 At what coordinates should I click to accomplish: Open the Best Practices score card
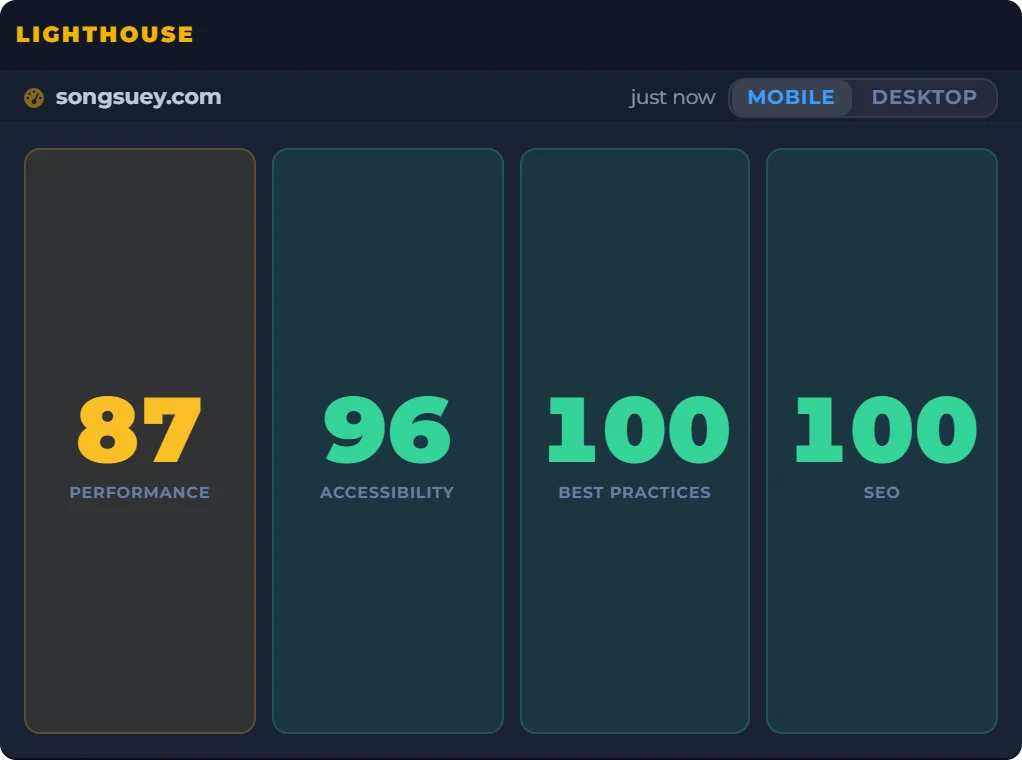[x=635, y=441]
